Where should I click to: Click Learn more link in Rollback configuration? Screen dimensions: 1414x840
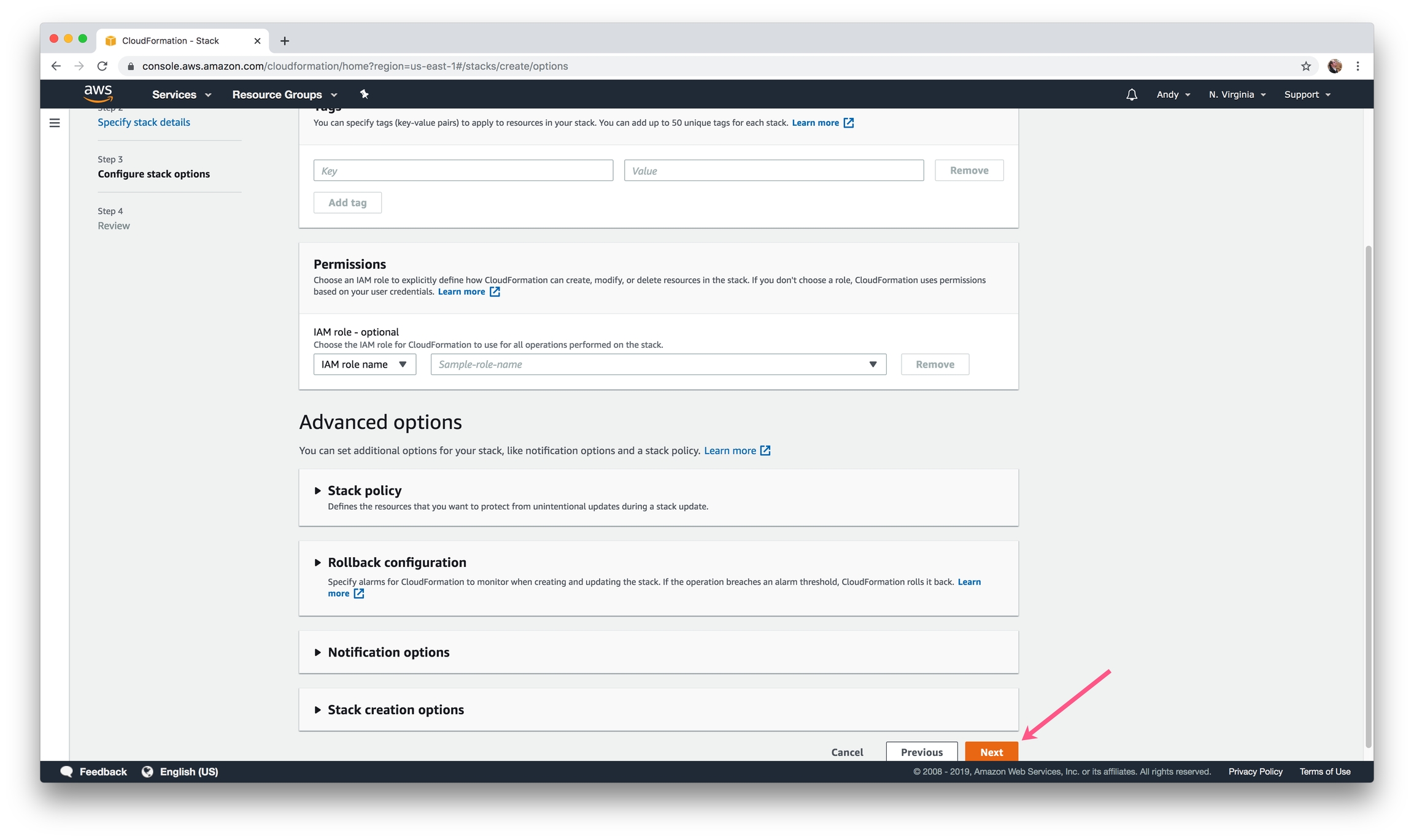969,582
